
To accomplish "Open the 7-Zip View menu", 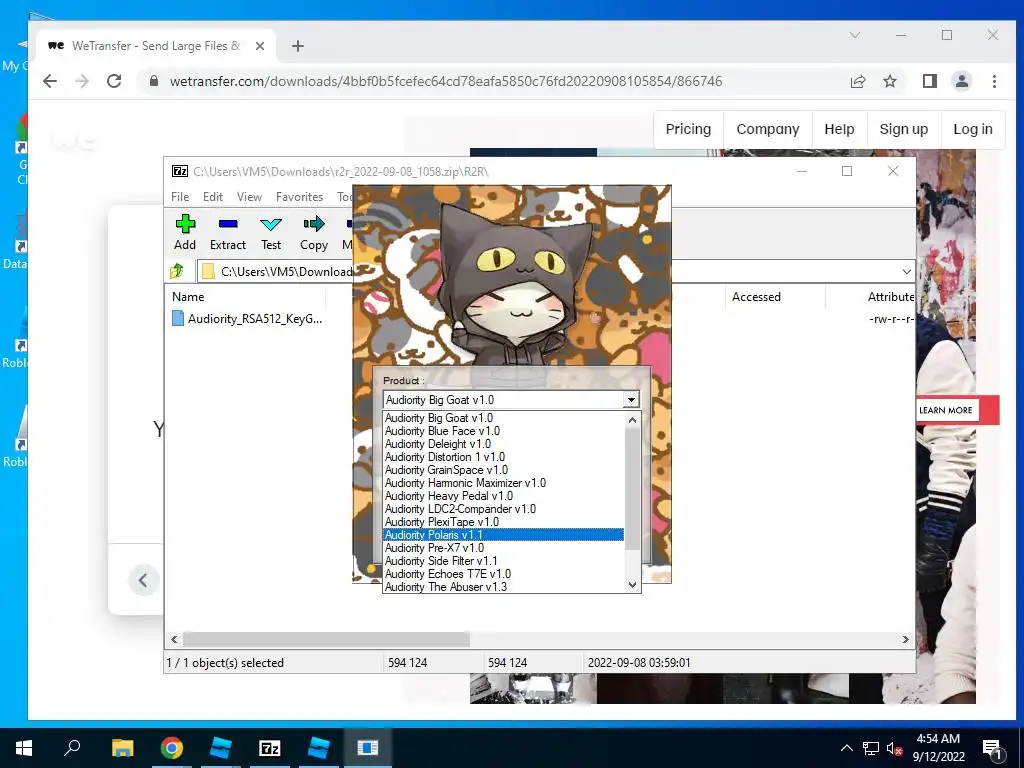I will [249, 197].
